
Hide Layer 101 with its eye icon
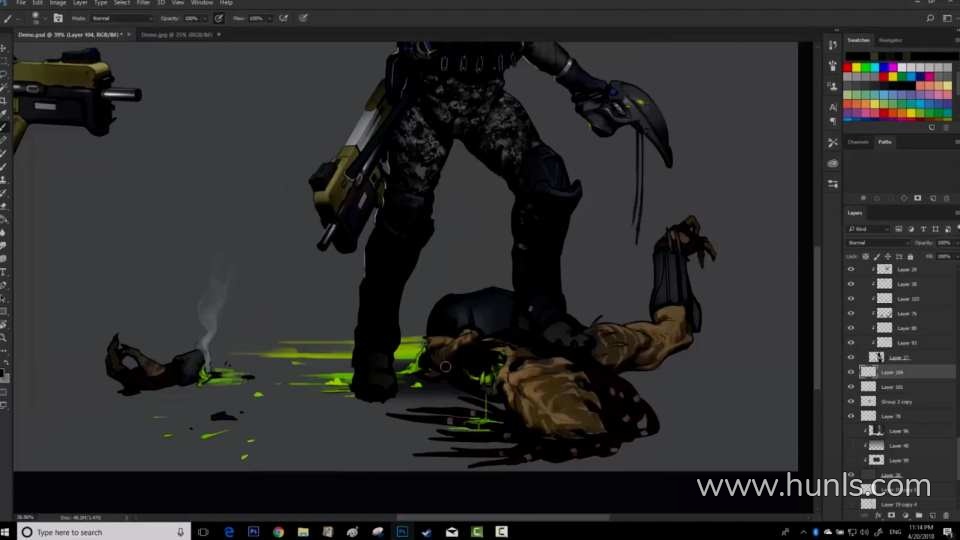[851, 387]
